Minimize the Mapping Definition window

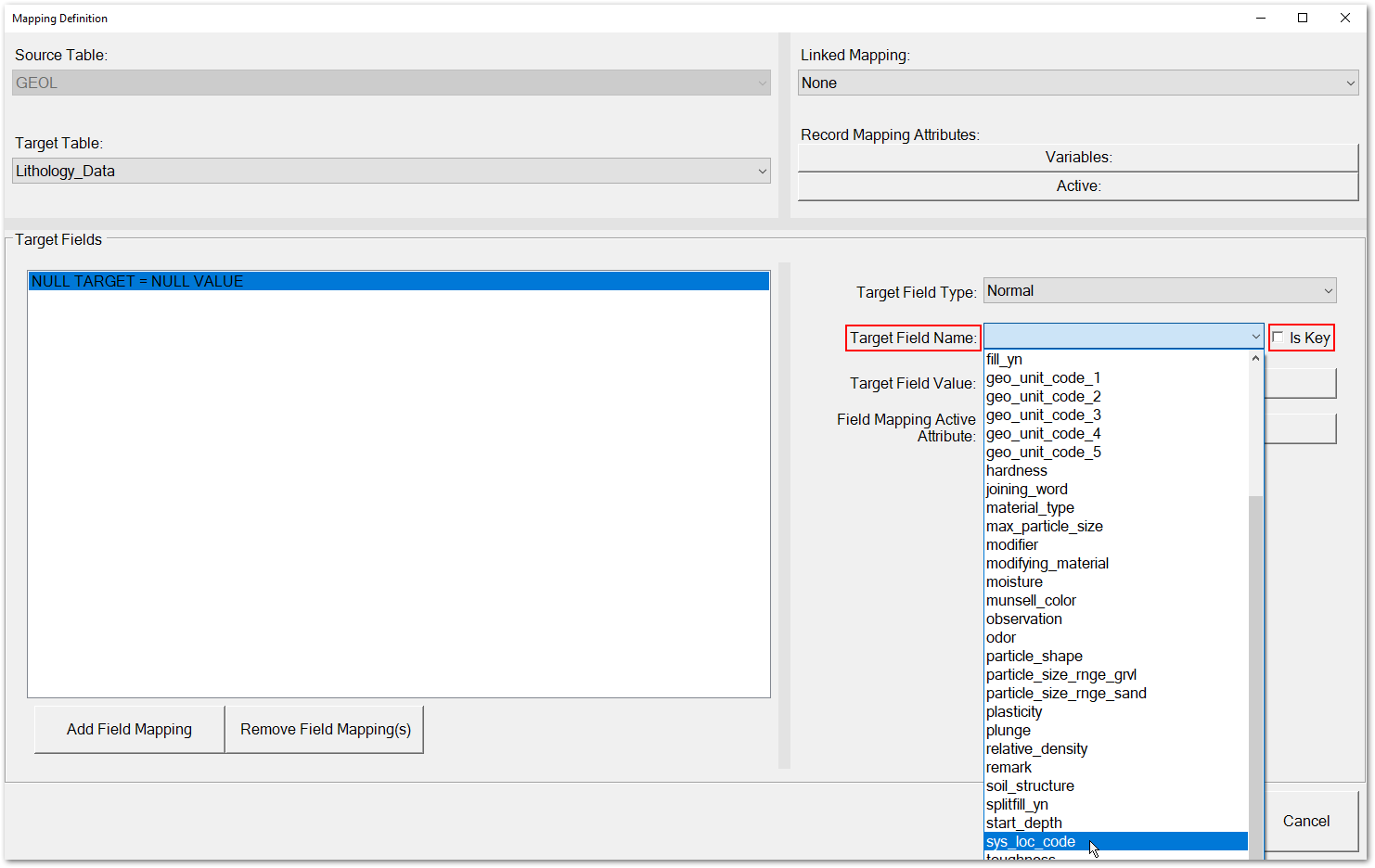click(1261, 18)
